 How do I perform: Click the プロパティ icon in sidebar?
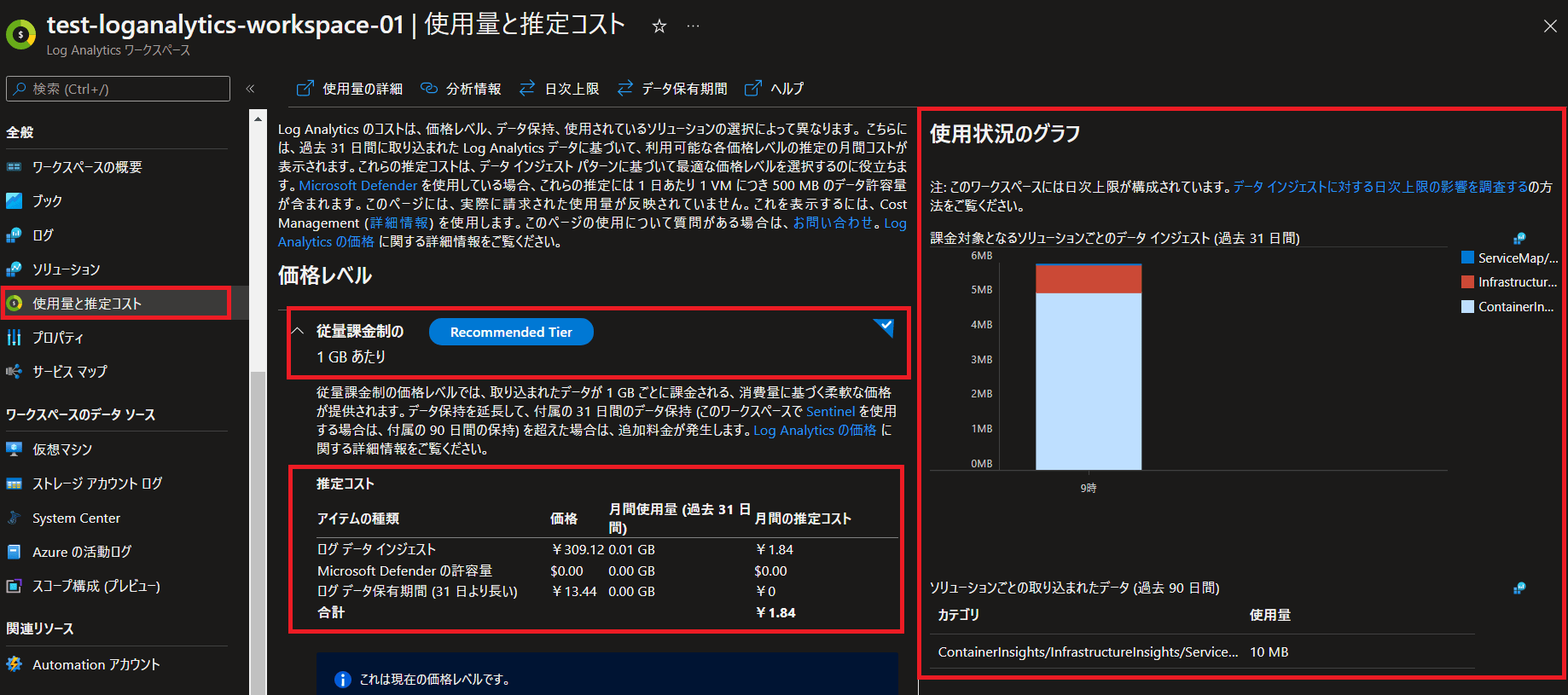(15, 338)
